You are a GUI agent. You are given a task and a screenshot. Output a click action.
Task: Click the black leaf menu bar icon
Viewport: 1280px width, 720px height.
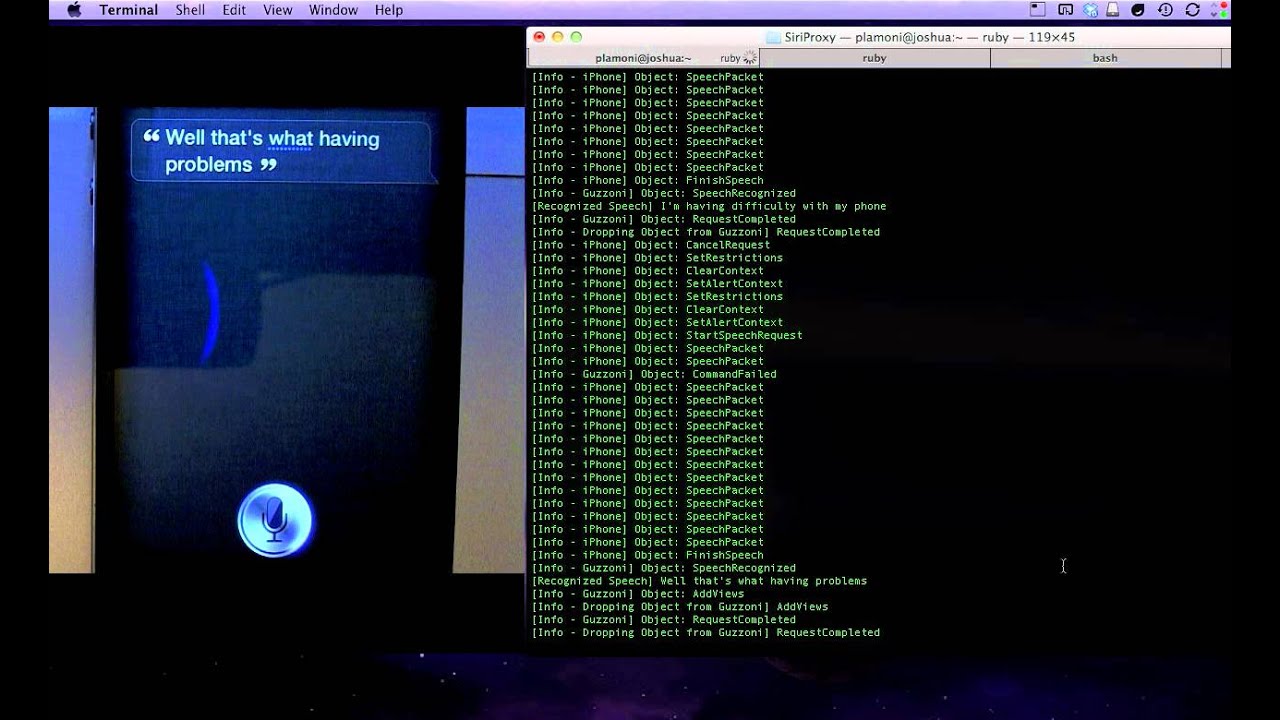[1138, 10]
